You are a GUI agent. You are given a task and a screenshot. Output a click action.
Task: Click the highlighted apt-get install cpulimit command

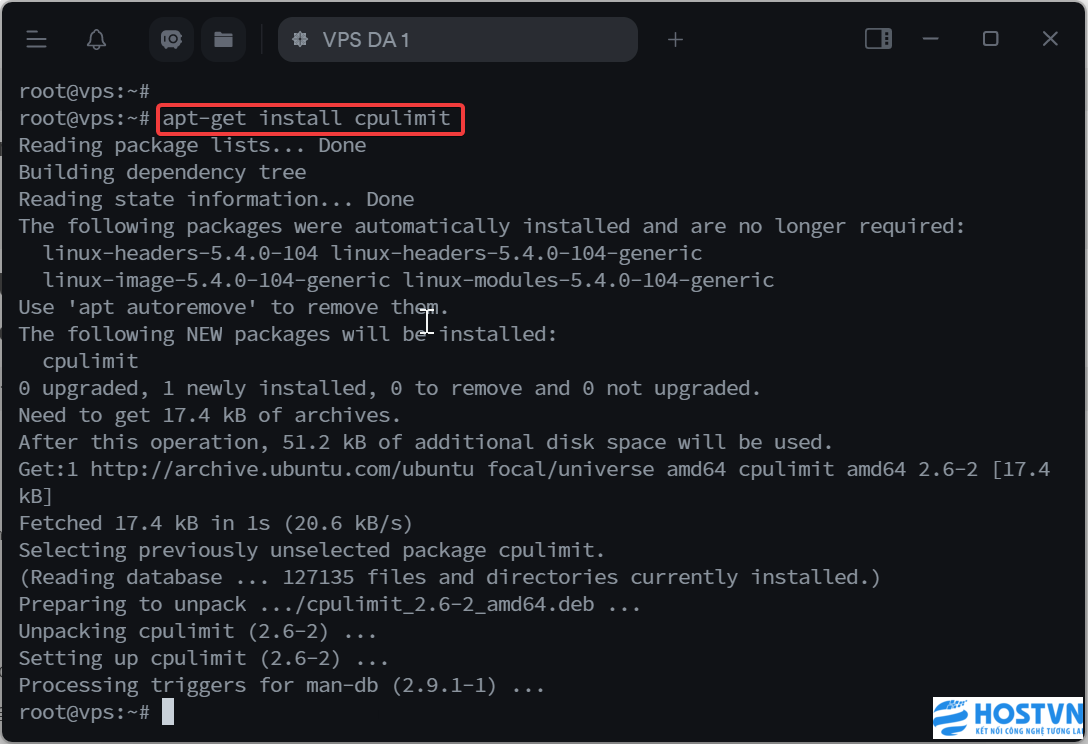(x=307, y=119)
